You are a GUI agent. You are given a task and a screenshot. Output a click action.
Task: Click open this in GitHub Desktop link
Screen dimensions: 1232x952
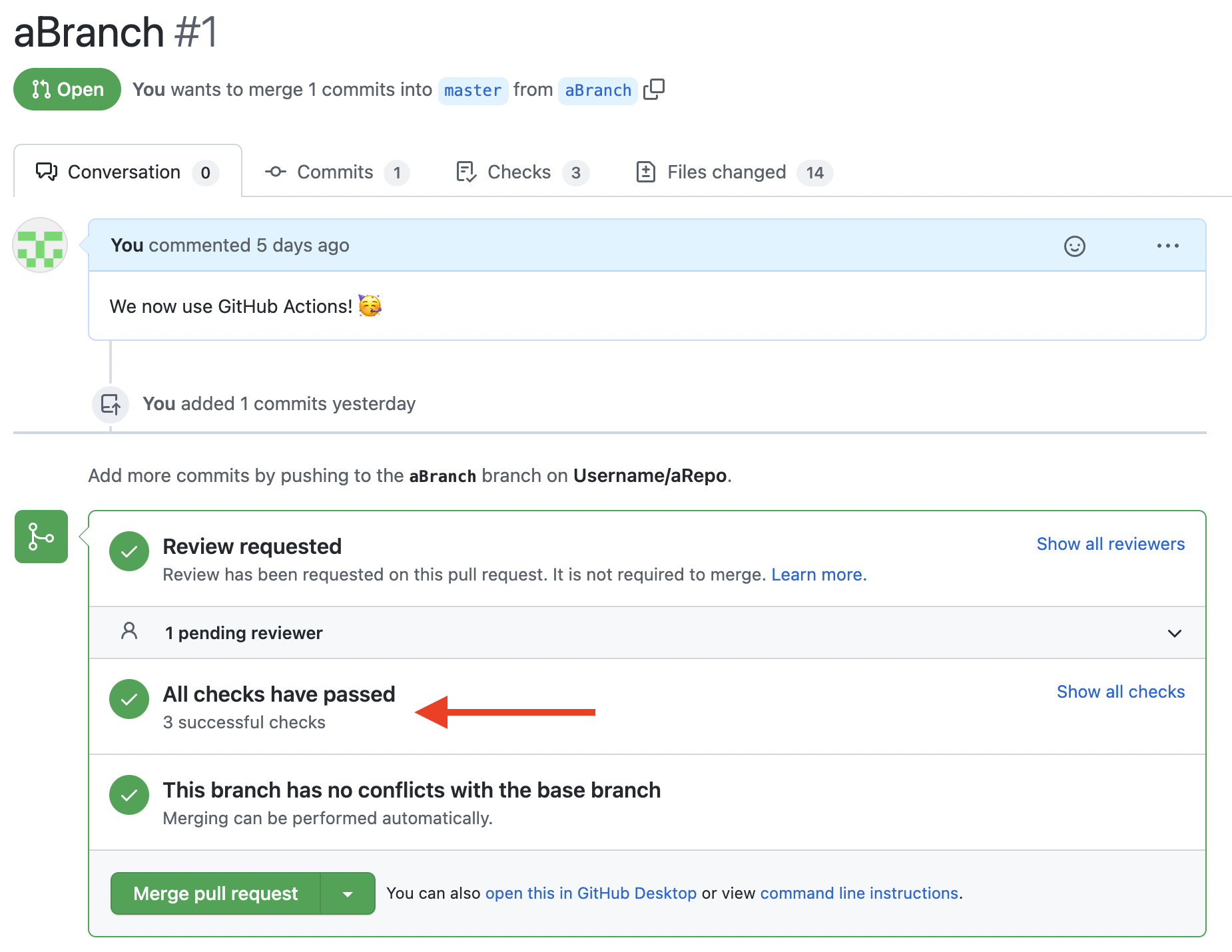pos(591,893)
